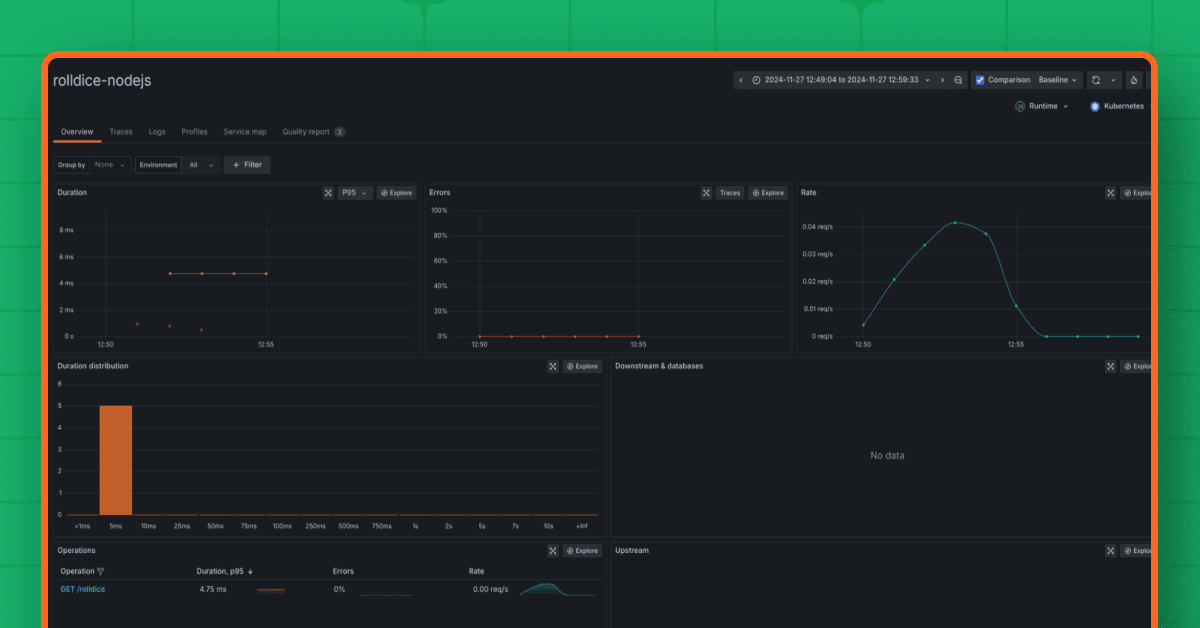This screenshot has width=1200, height=628.
Task: Click the + Filter button
Action: (x=247, y=164)
